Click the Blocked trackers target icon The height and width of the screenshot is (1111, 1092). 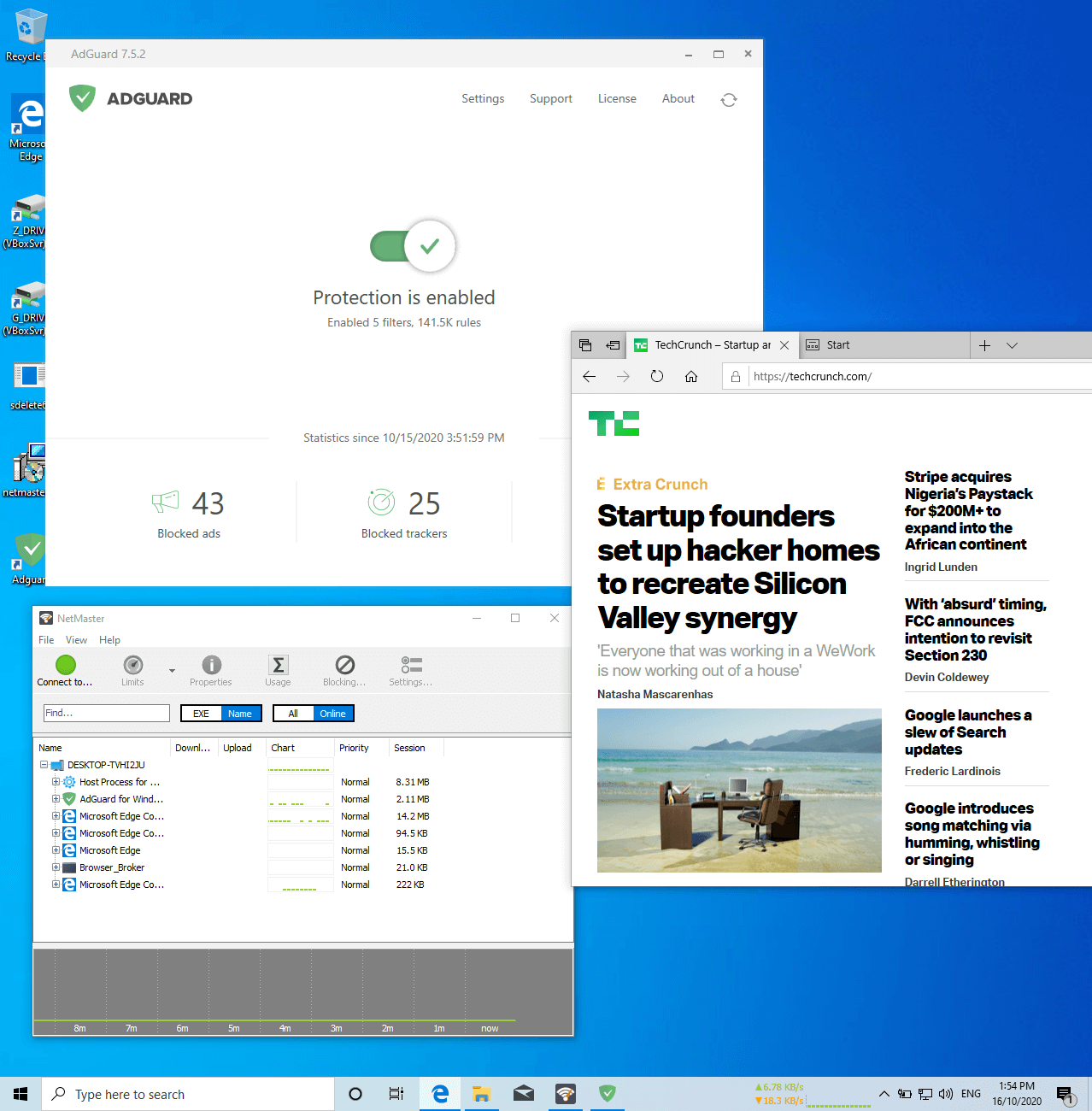(381, 502)
